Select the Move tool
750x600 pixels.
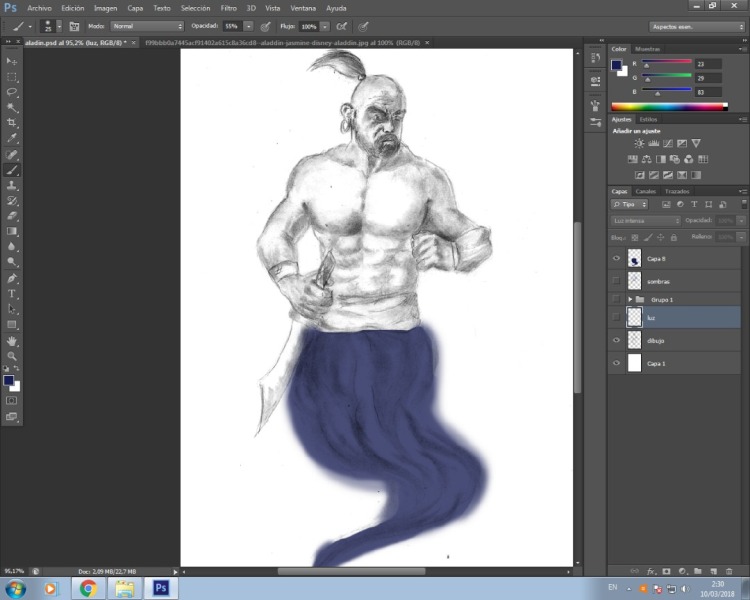[12, 61]
